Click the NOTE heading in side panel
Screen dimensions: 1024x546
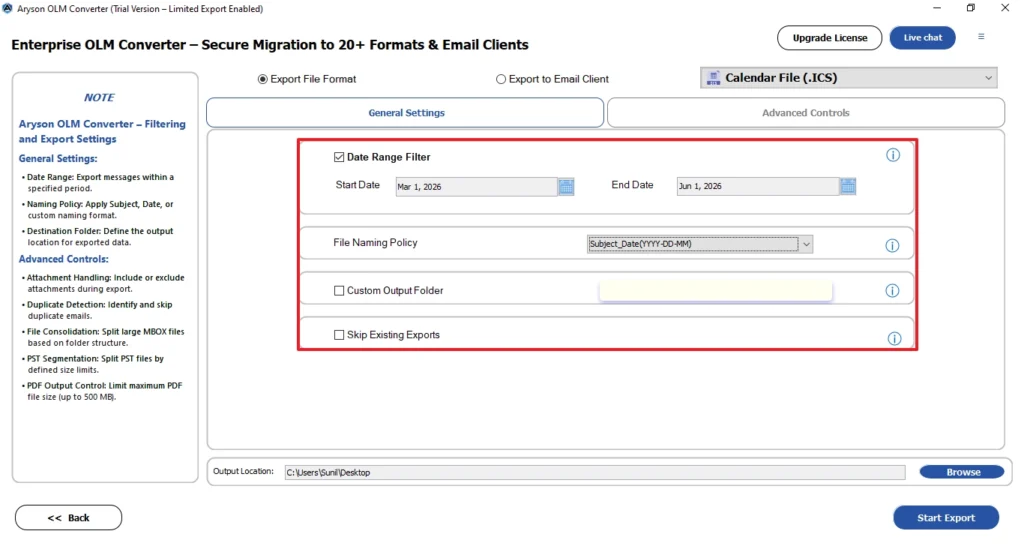(99, 97)
